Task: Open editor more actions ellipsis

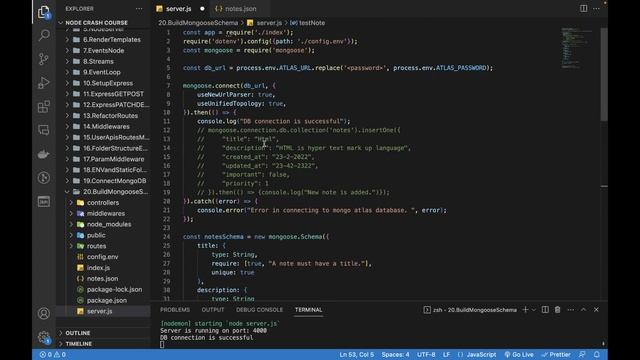Action: tap(596, 9)
